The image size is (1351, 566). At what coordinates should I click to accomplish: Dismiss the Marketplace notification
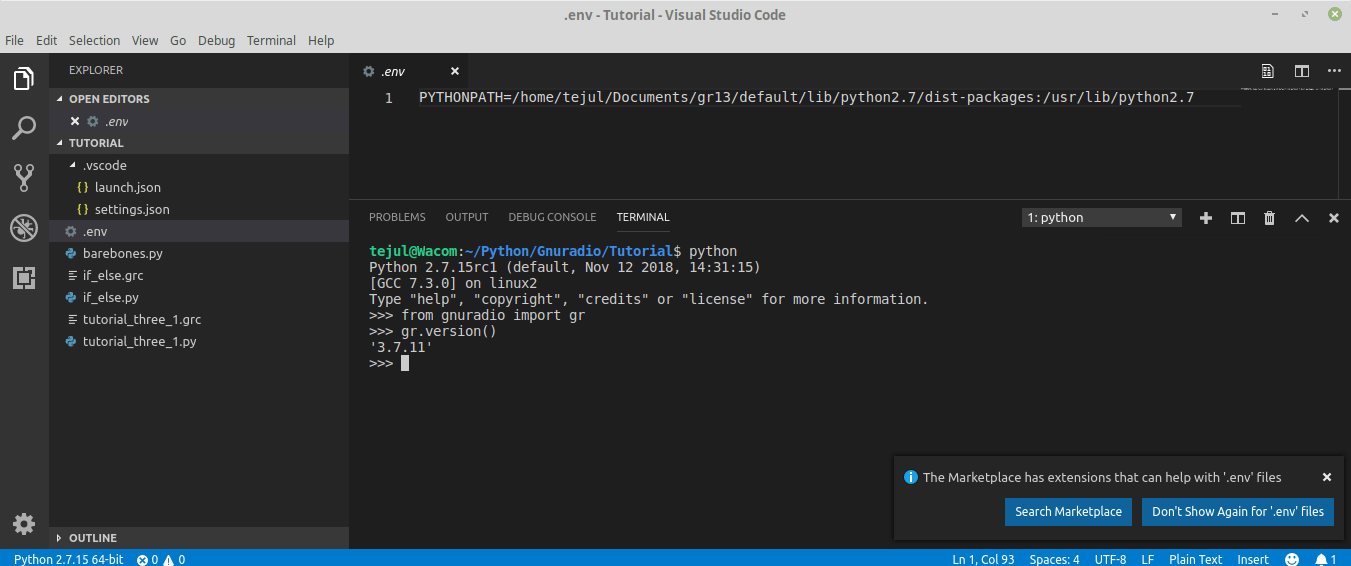[1327, 477]
